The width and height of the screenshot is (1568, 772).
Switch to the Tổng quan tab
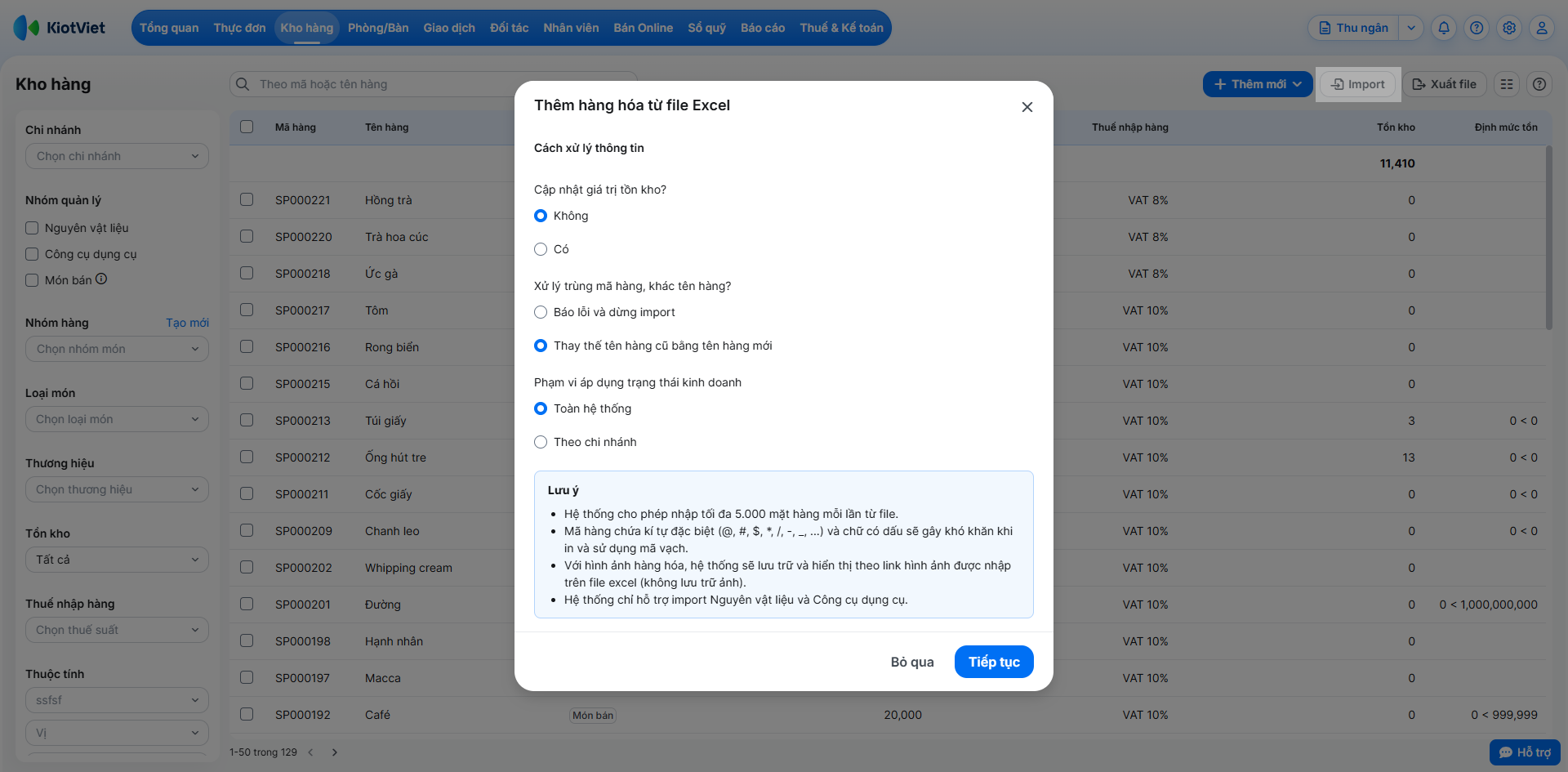169,28
